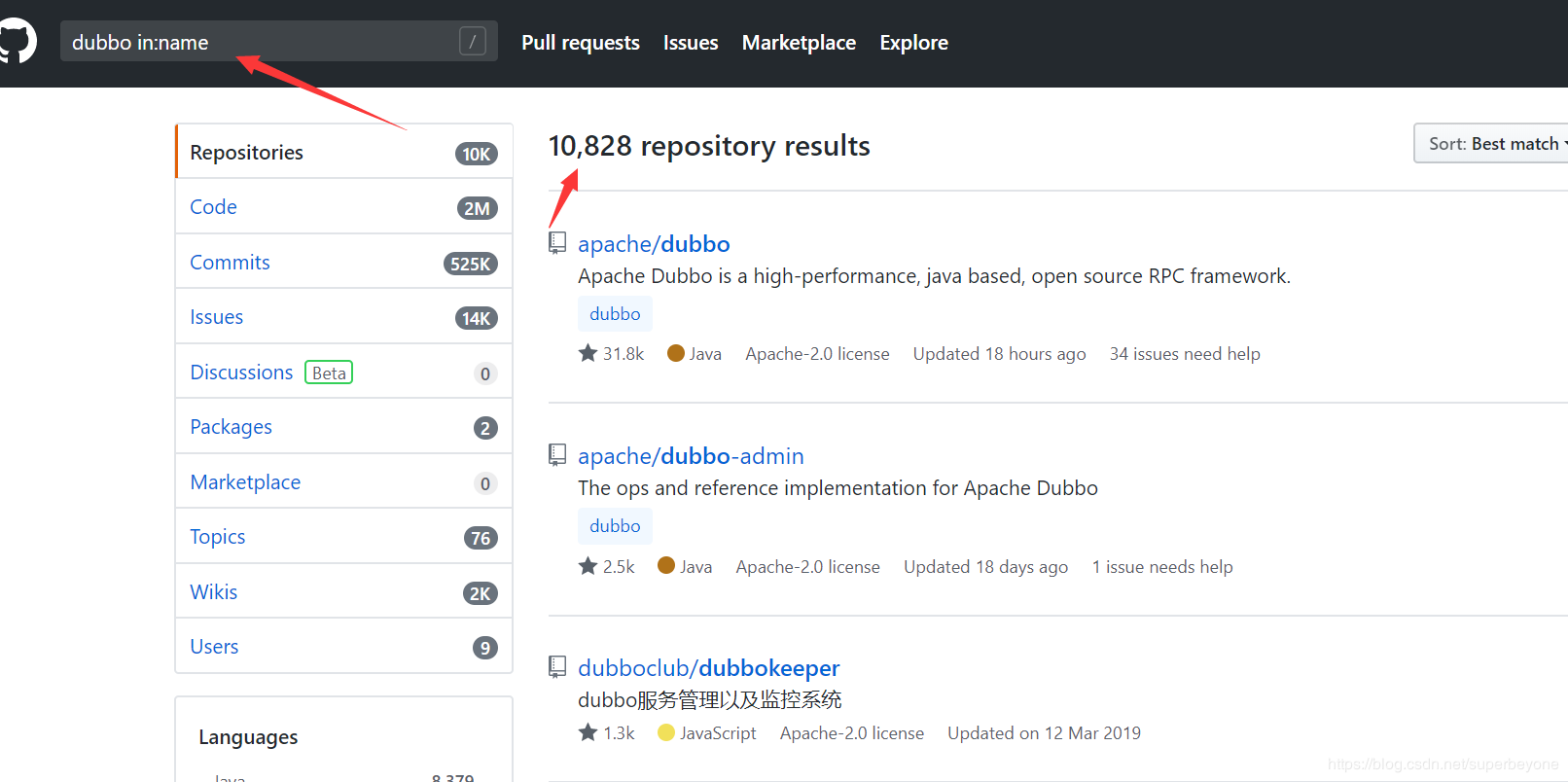Select Marketplace results in sidebar

tap(344, 482)
